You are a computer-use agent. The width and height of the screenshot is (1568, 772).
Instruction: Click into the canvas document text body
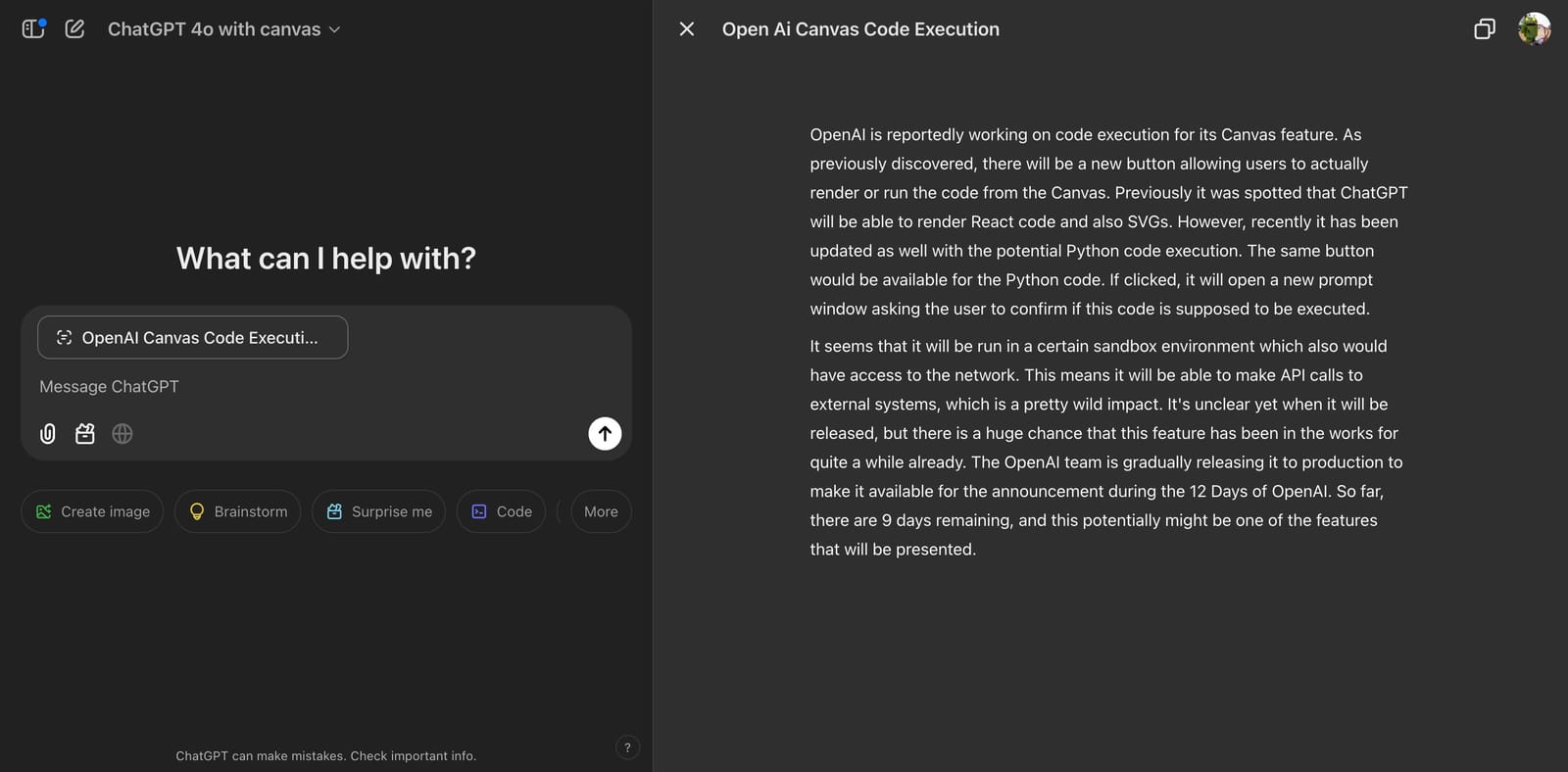(x=1107, y=341)
